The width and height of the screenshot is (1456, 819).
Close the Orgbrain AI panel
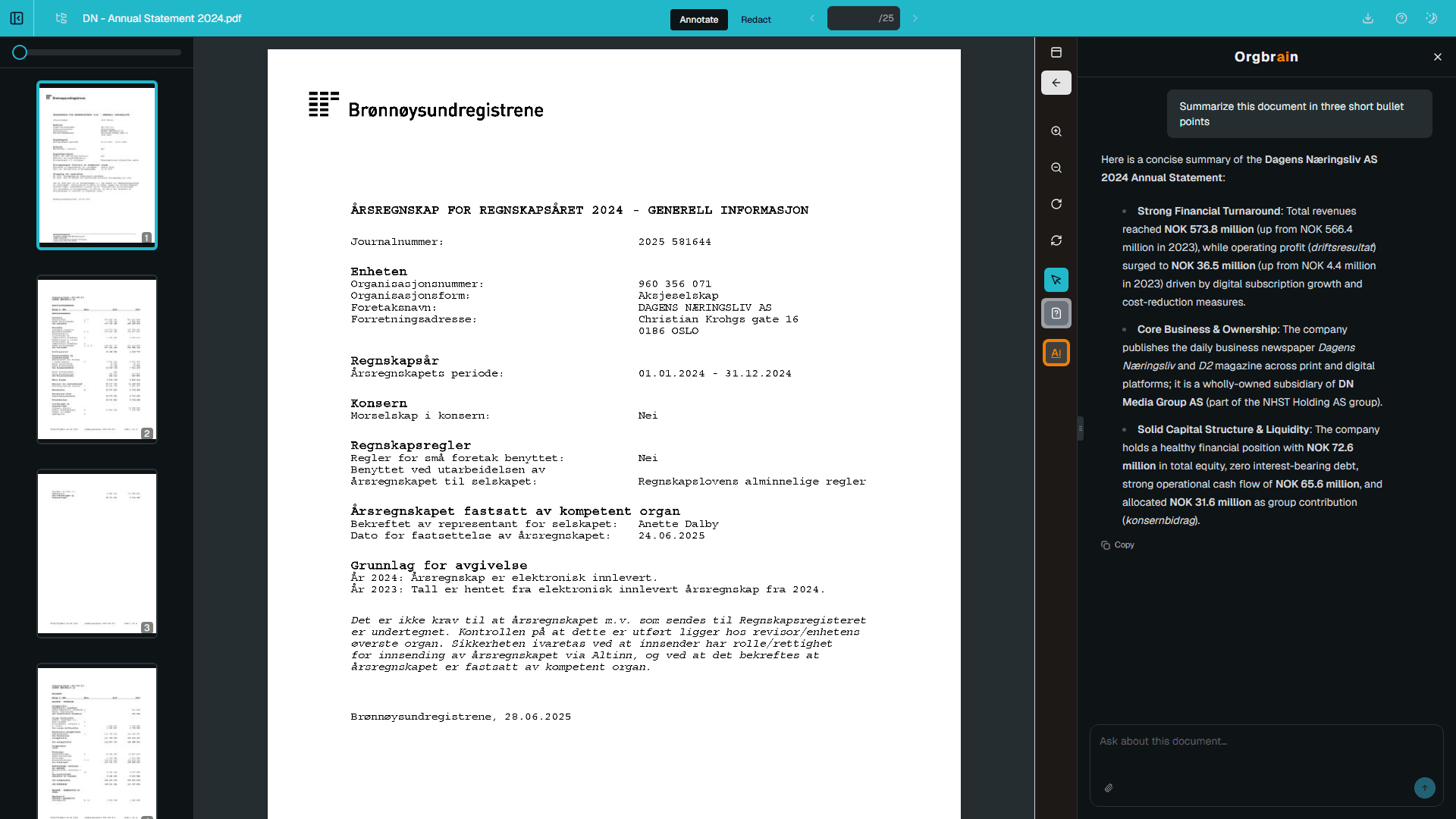click(x=1438, y=57)
